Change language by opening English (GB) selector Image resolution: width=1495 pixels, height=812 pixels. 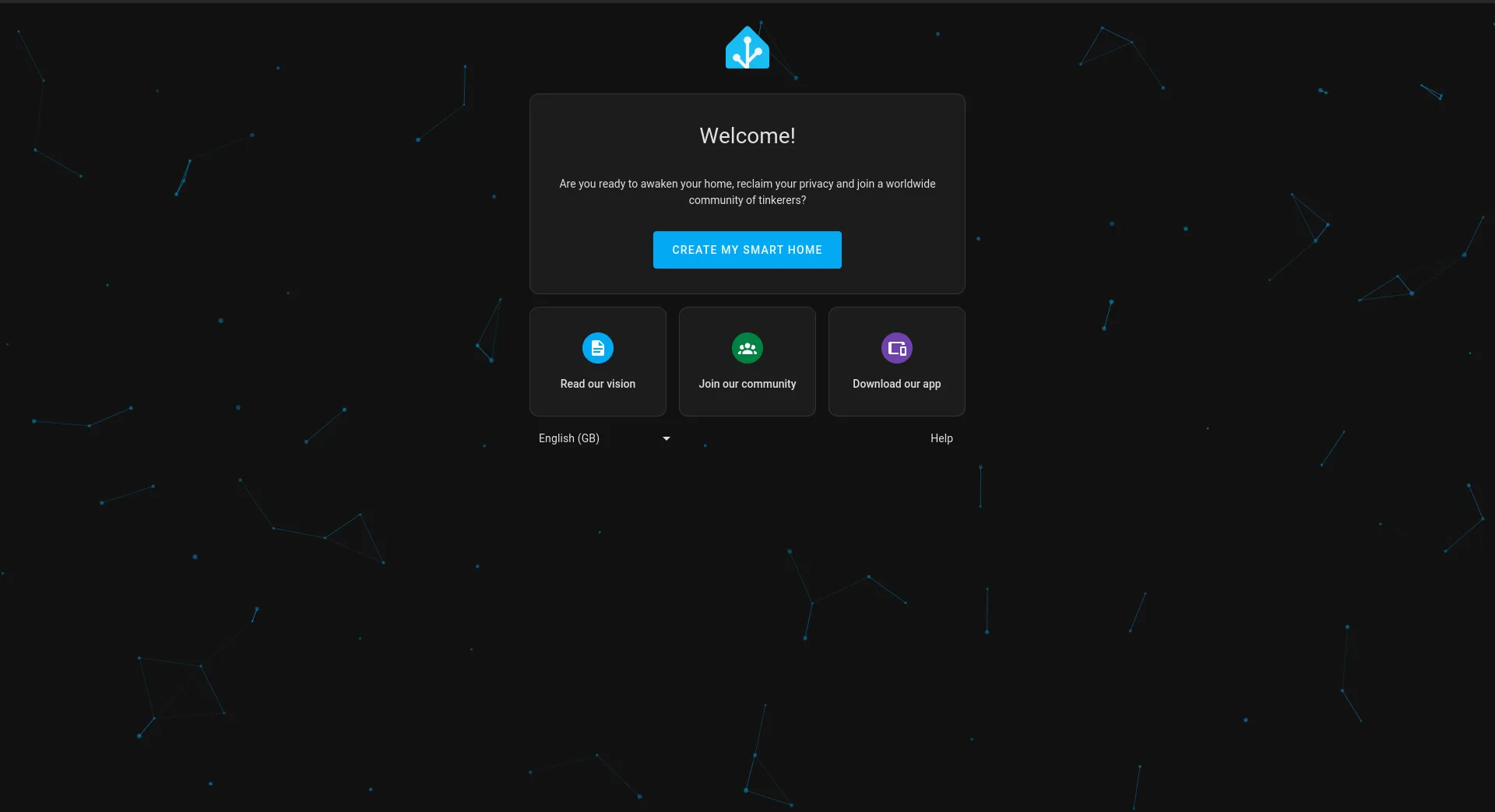point(603,438)
